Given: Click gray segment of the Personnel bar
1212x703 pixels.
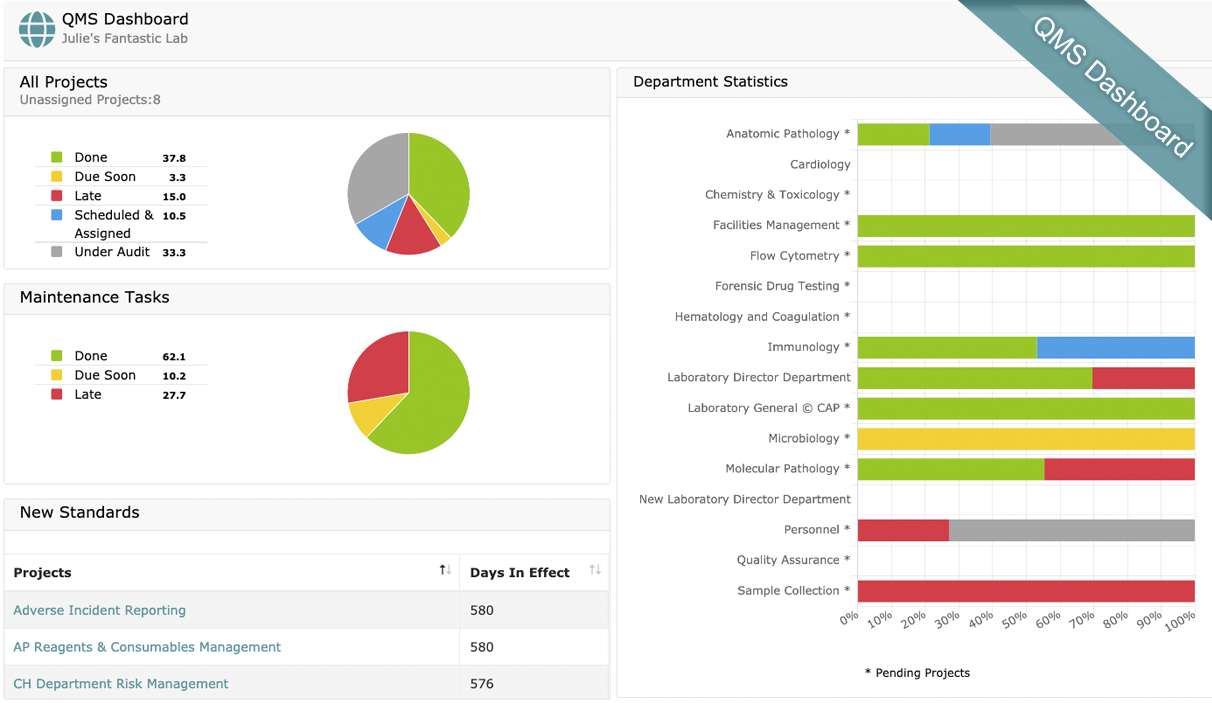Looking at the screenshot, I should tap(1071, 530).
